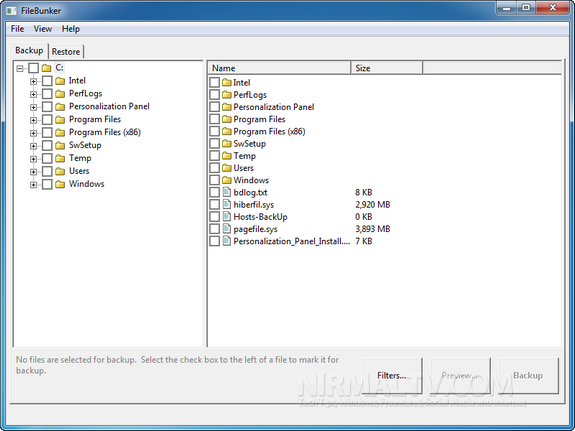
Task: Start backup with the Backup button
Action: pos(528,375)
